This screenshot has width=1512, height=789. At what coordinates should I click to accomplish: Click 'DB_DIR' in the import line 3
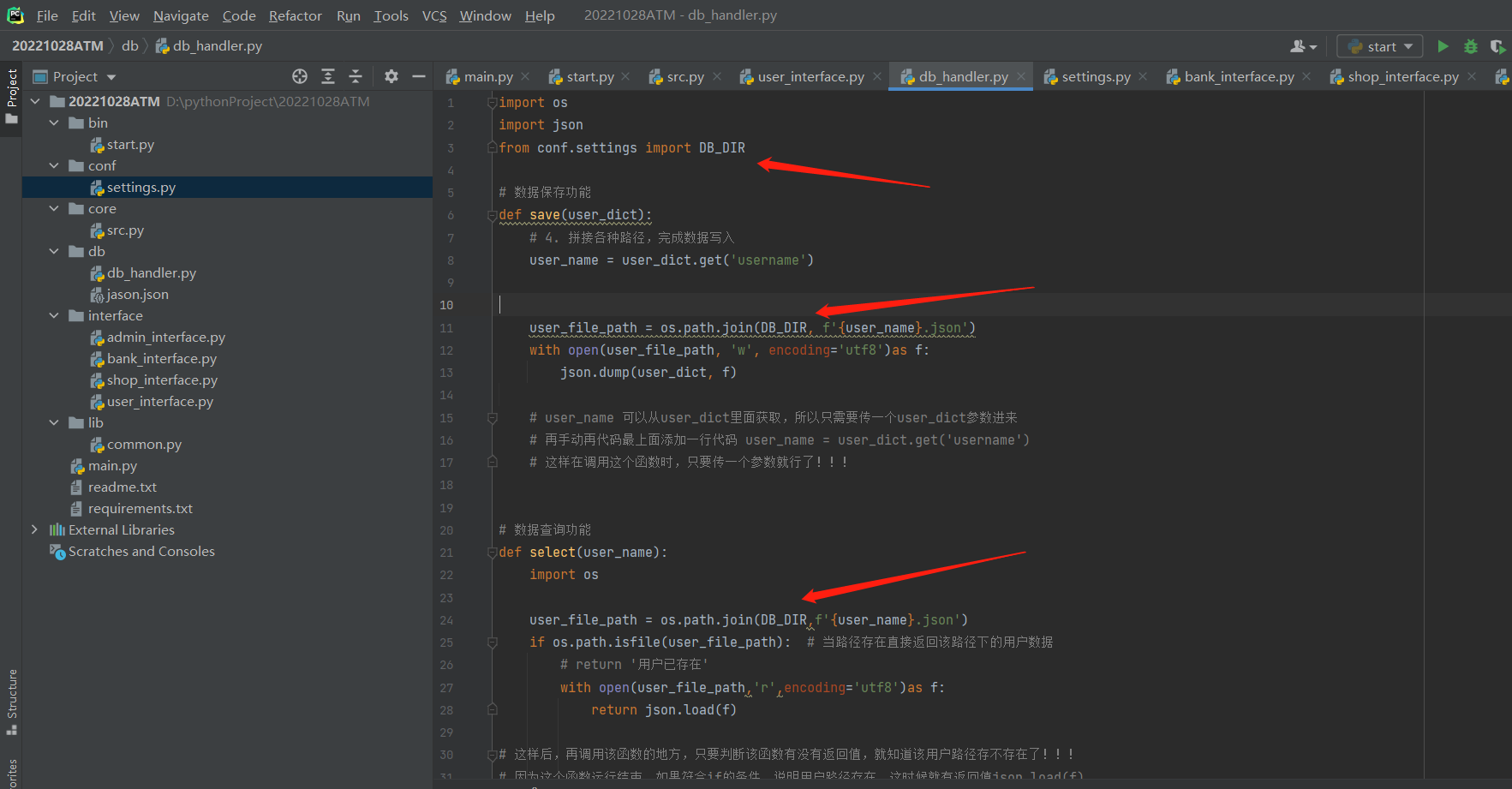pyautogui.click(x=722, y=148)
